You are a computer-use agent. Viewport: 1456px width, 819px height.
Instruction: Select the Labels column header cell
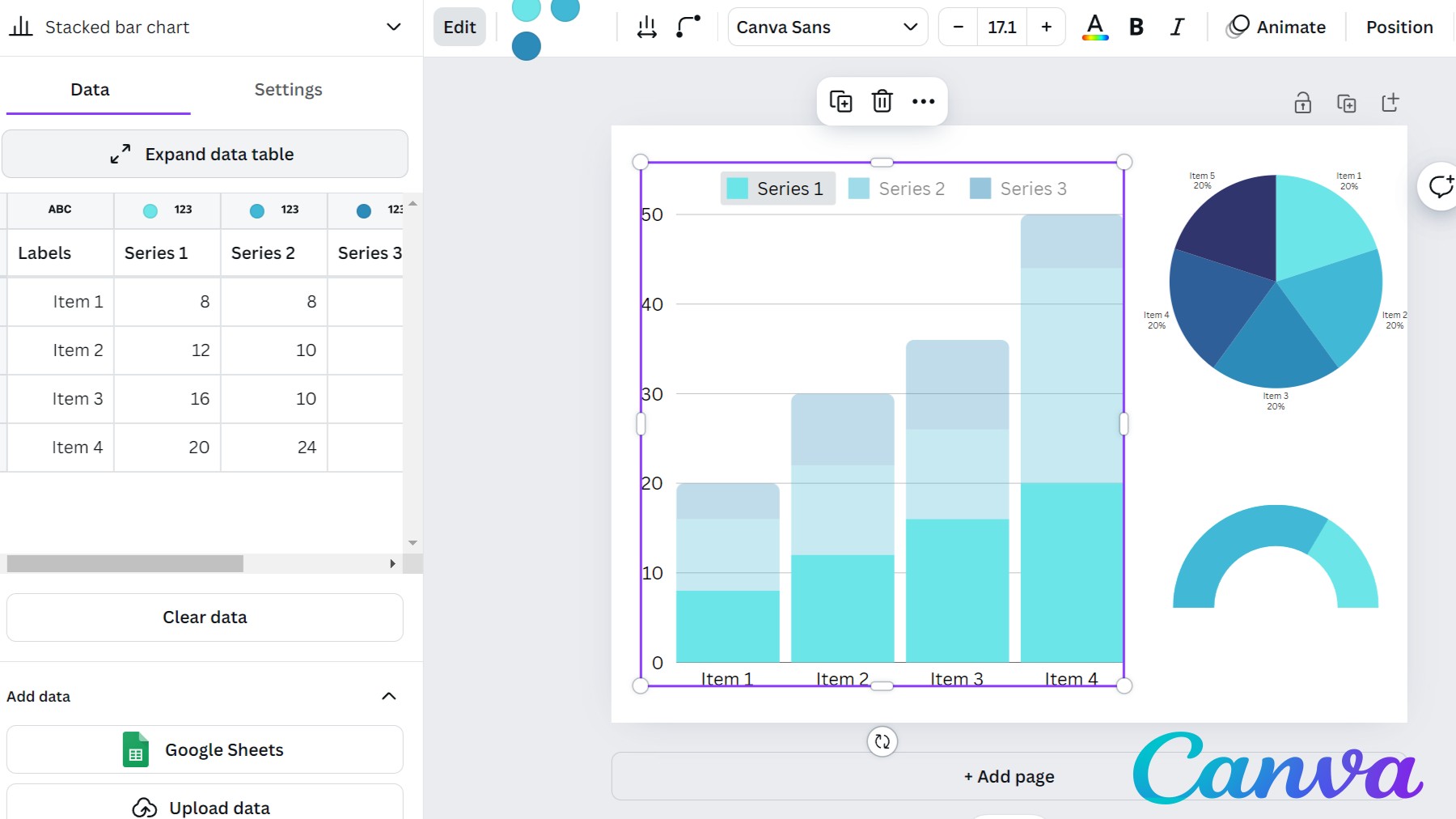[61, 253]
